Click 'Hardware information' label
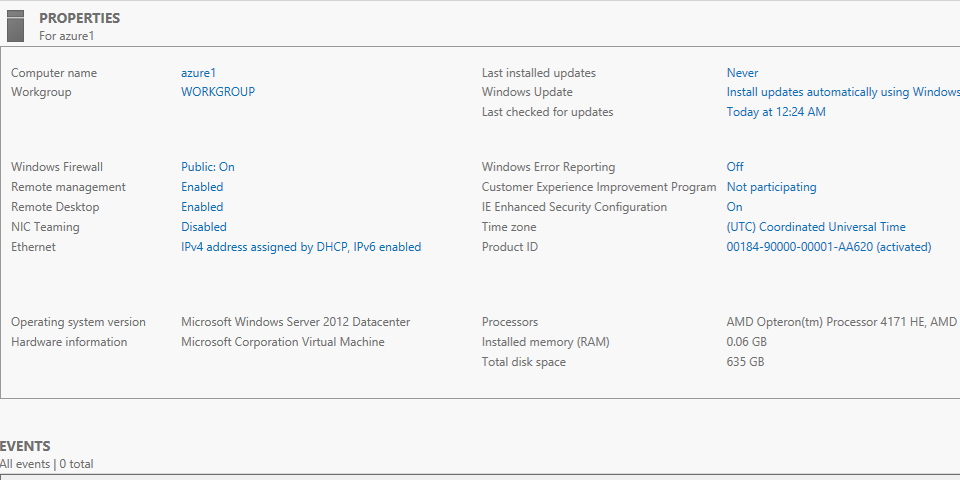Viewport: 960px width, 480px height. (x=69, y=342)
